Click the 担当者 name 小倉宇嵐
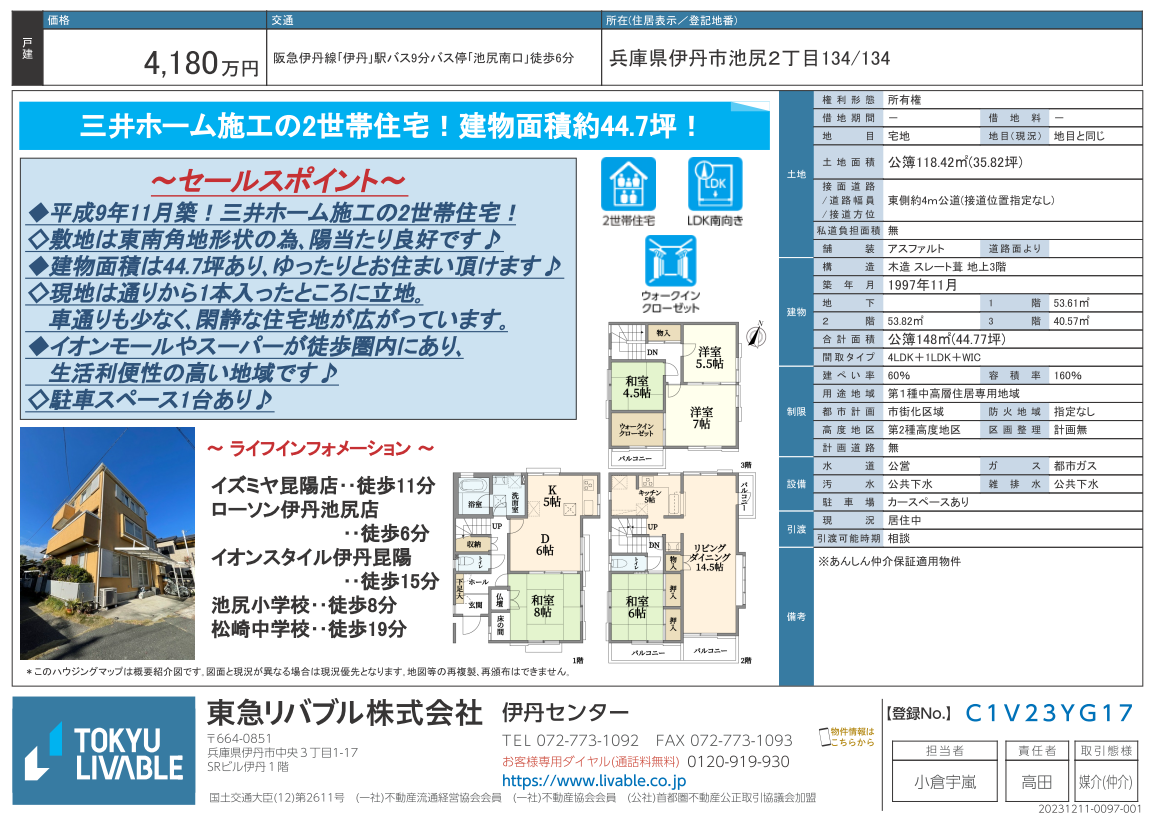 click(x=944, y=782)
